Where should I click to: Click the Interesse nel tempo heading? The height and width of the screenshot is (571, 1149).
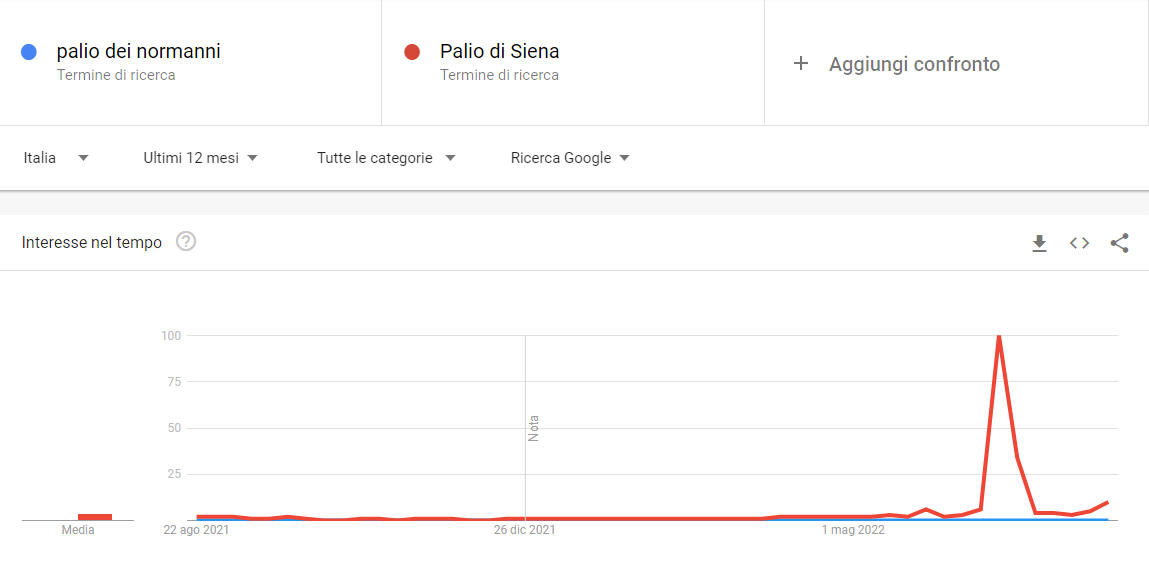92,242
